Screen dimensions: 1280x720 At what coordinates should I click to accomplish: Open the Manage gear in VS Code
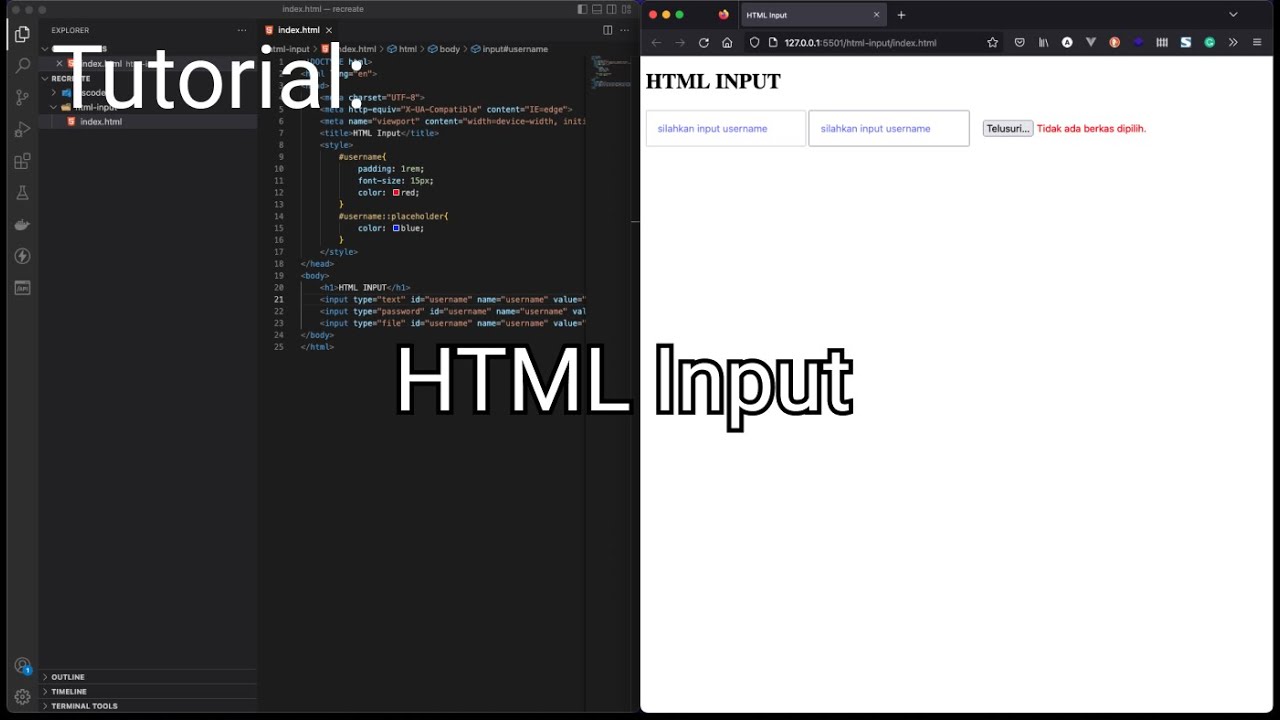click(x=22, y=697)
